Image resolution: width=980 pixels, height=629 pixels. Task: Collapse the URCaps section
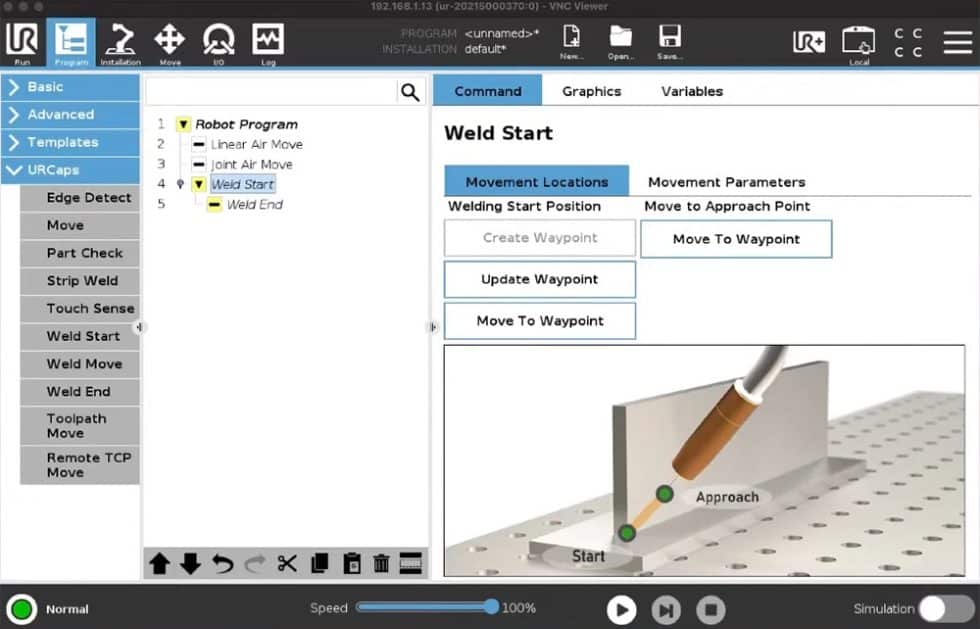pos(70,169)
